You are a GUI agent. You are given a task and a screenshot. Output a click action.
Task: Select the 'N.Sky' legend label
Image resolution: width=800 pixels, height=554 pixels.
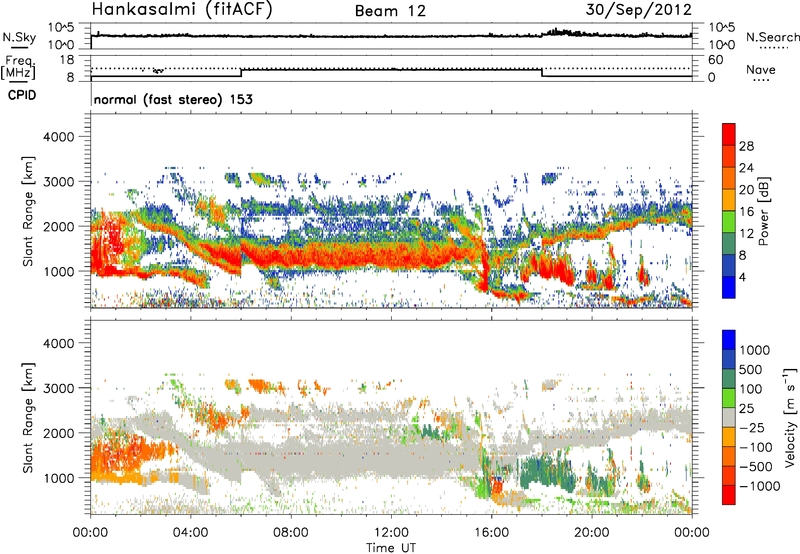coord(19,37)
